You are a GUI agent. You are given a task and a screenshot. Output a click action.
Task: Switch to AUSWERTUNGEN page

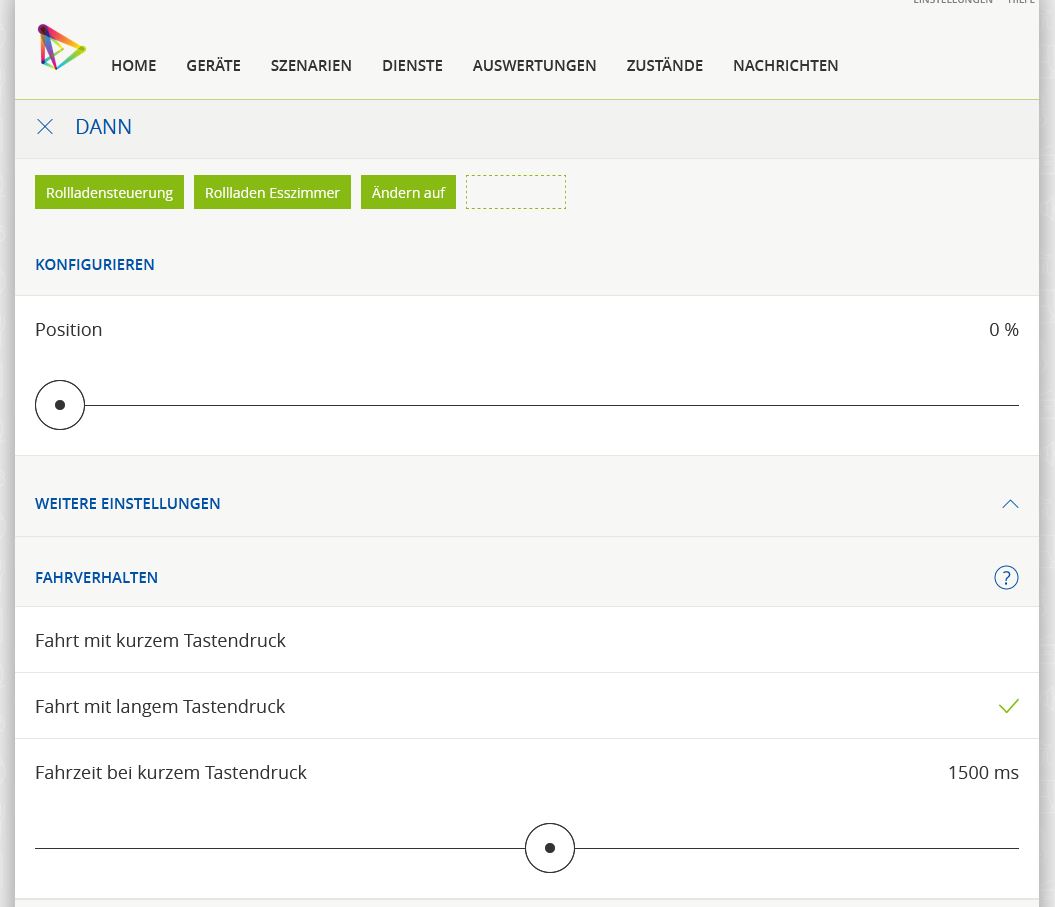click(534, 66)
